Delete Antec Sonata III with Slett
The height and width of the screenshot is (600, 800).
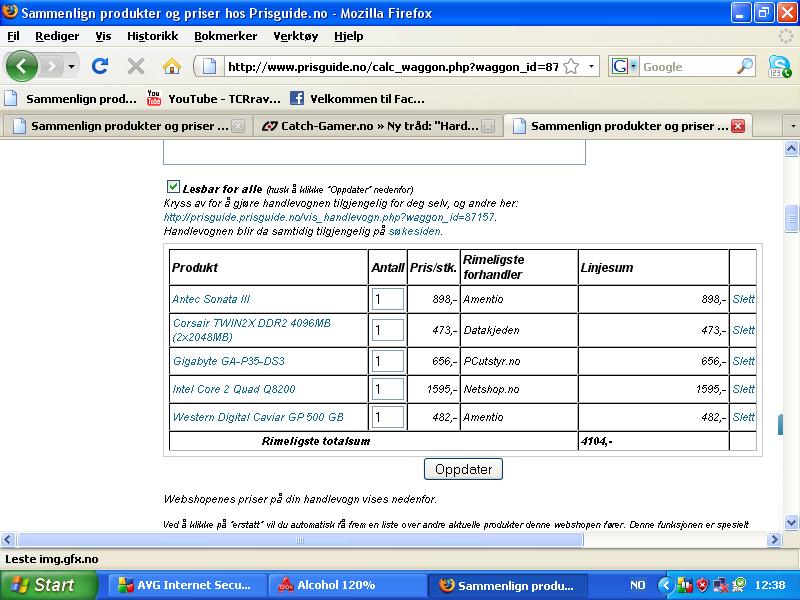tap(743, 299)
